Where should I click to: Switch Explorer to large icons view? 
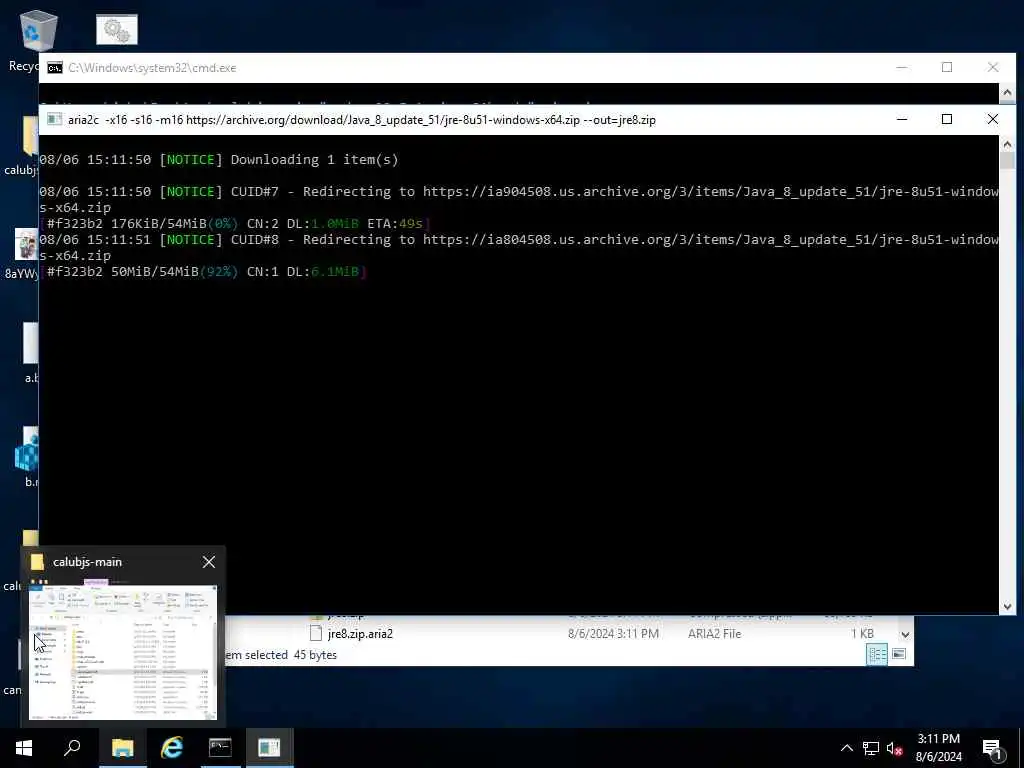pos(899,654)
